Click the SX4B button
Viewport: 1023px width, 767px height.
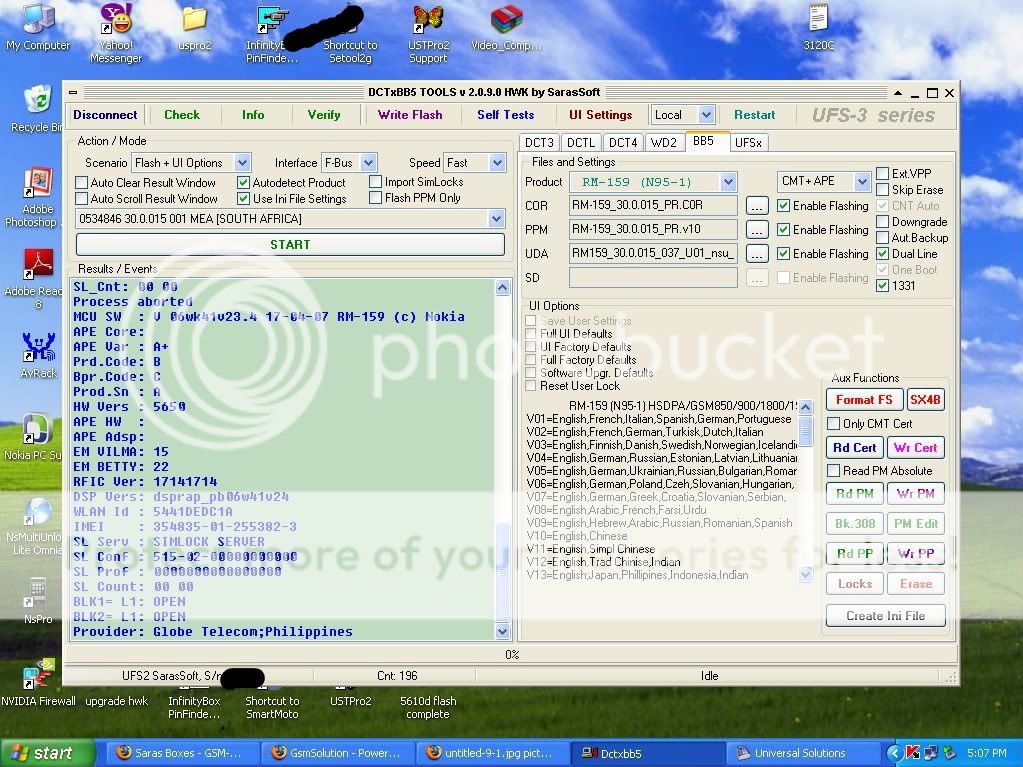(924, 400)
